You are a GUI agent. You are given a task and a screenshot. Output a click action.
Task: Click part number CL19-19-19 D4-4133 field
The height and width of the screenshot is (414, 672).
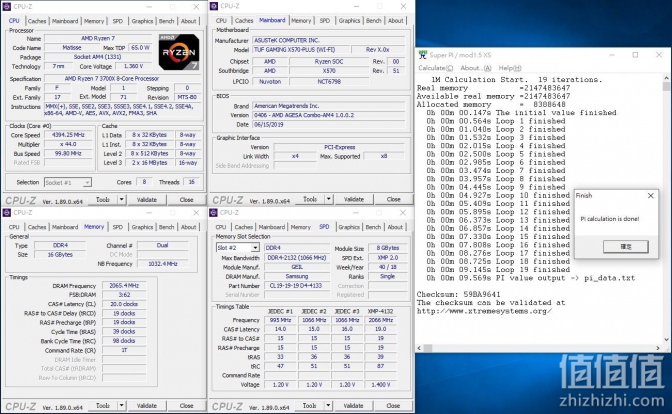click(x=297, y=285)
